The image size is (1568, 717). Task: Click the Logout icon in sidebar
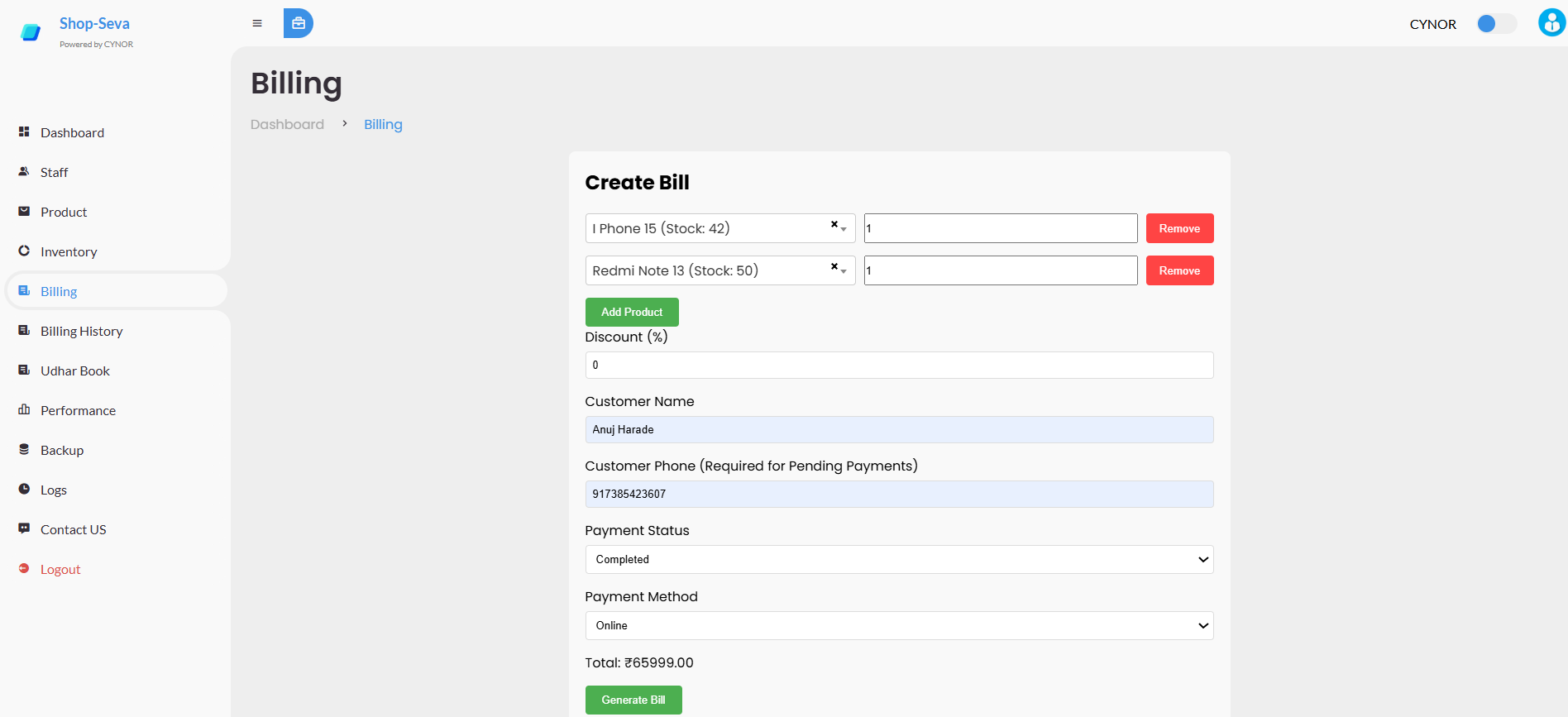point(24,569)
